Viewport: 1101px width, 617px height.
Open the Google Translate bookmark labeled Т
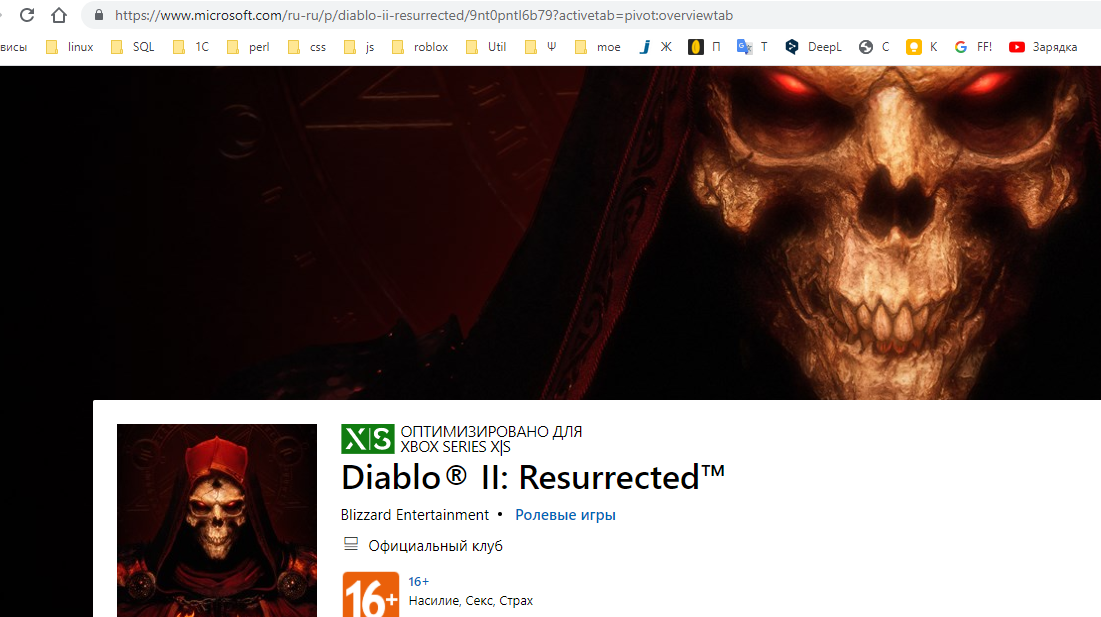point(752,47)
